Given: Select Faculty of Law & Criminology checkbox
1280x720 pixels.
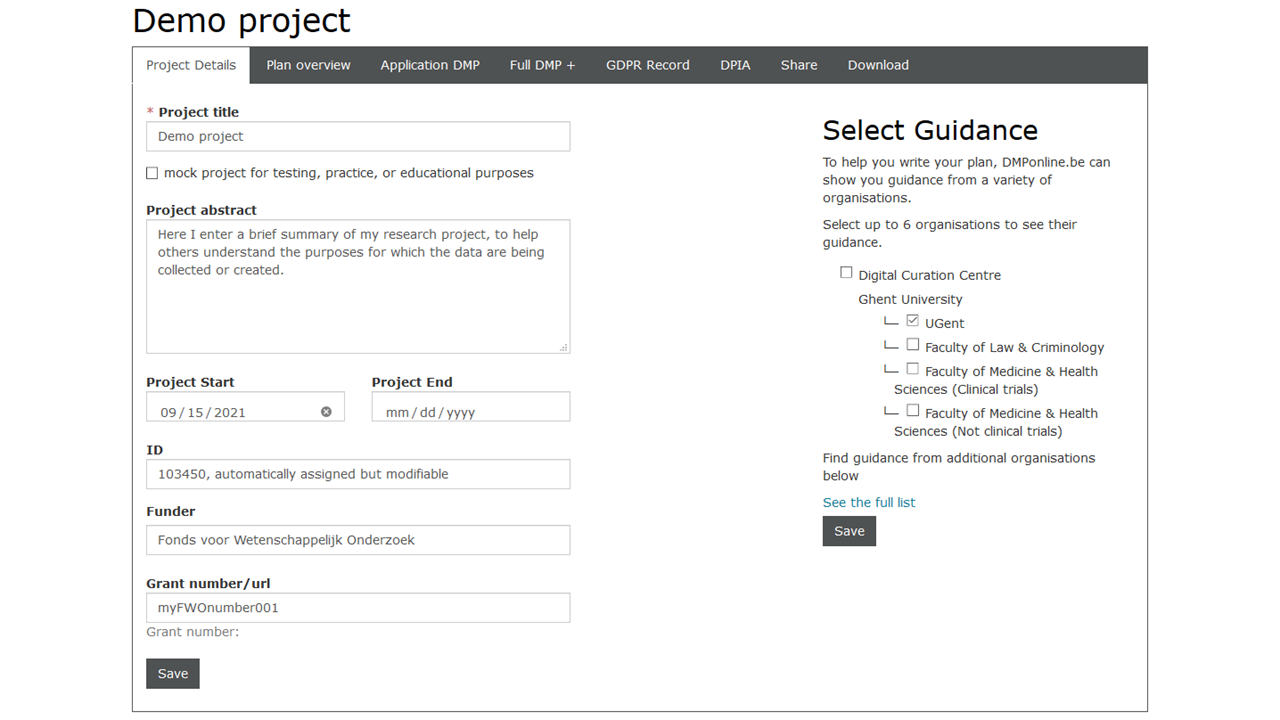Looking at the screenshot, I should pyautogui.click(x=912, y=345).
